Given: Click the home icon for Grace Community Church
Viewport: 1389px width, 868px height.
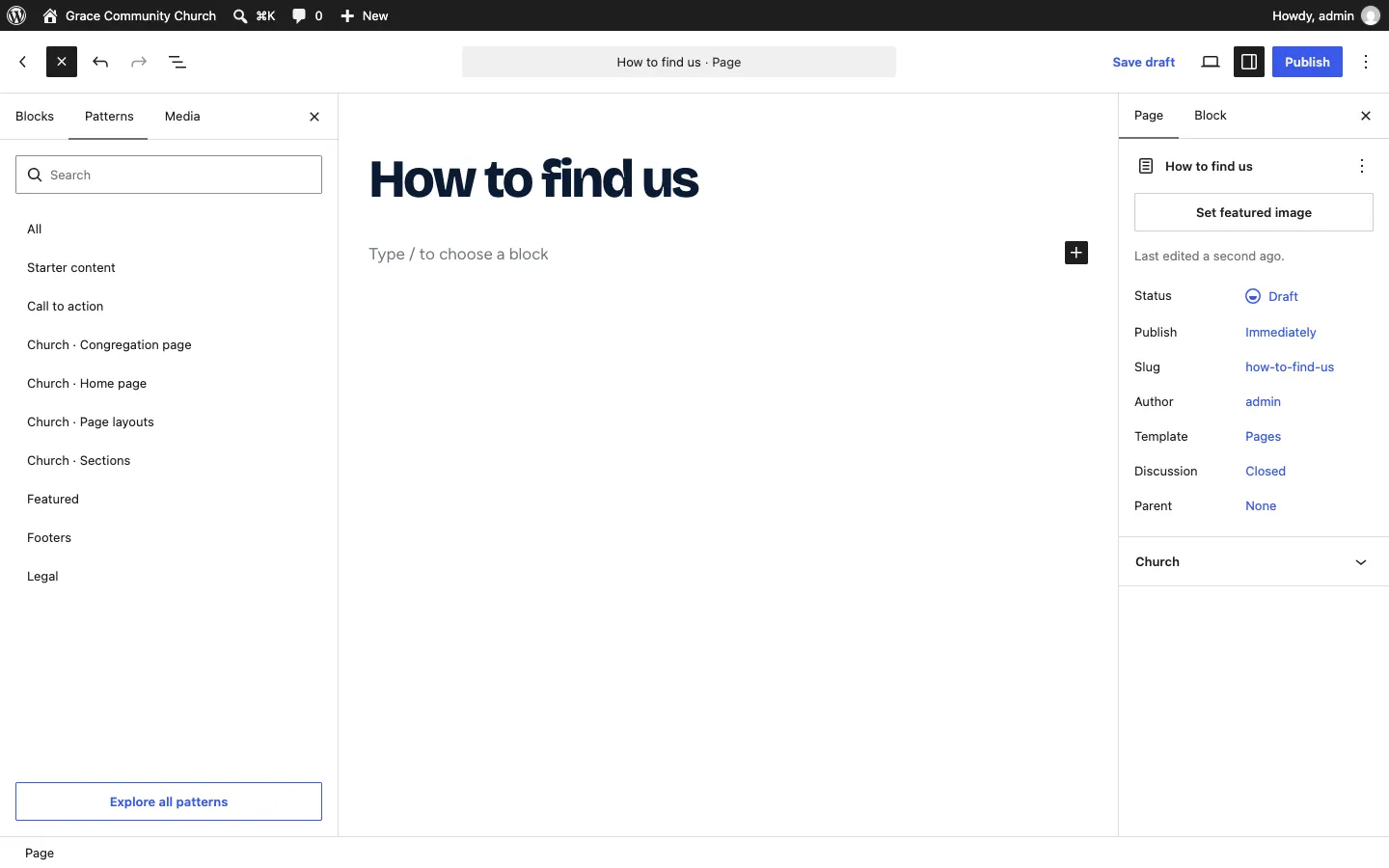Looking at the screenshot, I should pyautogui.click(x=50, y=15).
